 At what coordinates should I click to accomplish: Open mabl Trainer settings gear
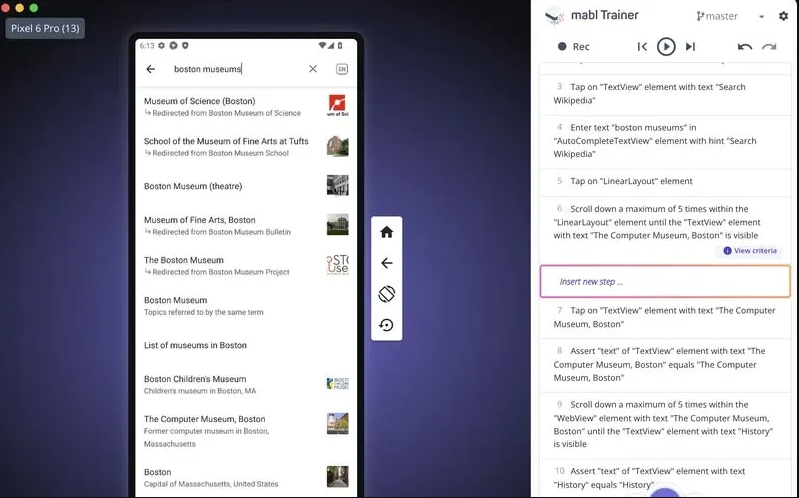coord(783,16)
